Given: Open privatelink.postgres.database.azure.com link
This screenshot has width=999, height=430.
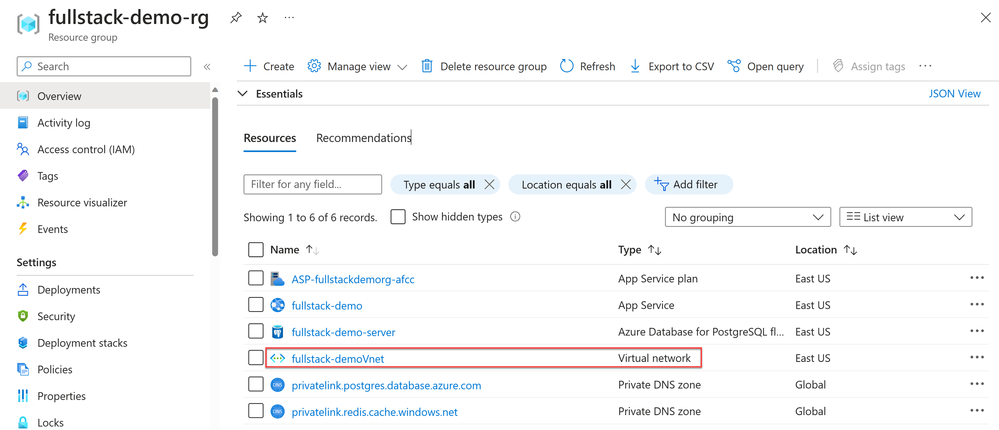Looking at the screenshot, I should point(386,385).
